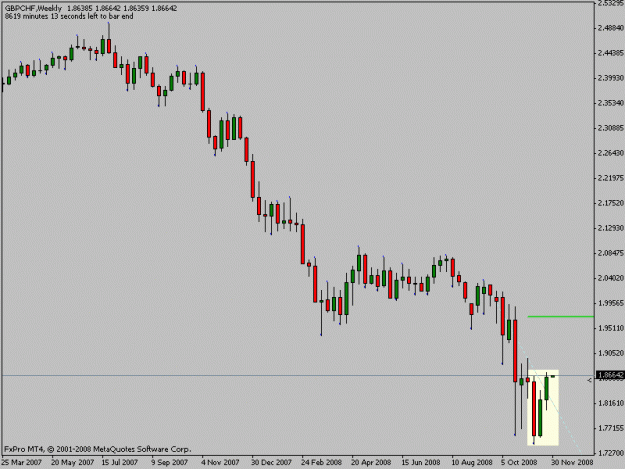Click the 25 Mar 2007 date label
Image resolution: width=625 pixels, height=469 pixels.
click(22, 463)
